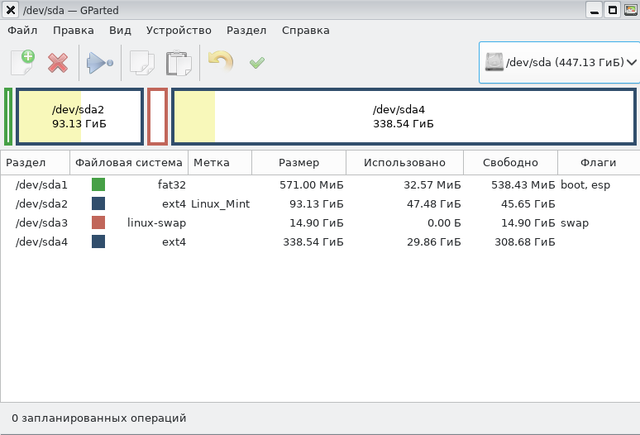Open the Устройство menu
Image resolution: width=640 pixels, height=435 pixels.
[x=179, y=31]
